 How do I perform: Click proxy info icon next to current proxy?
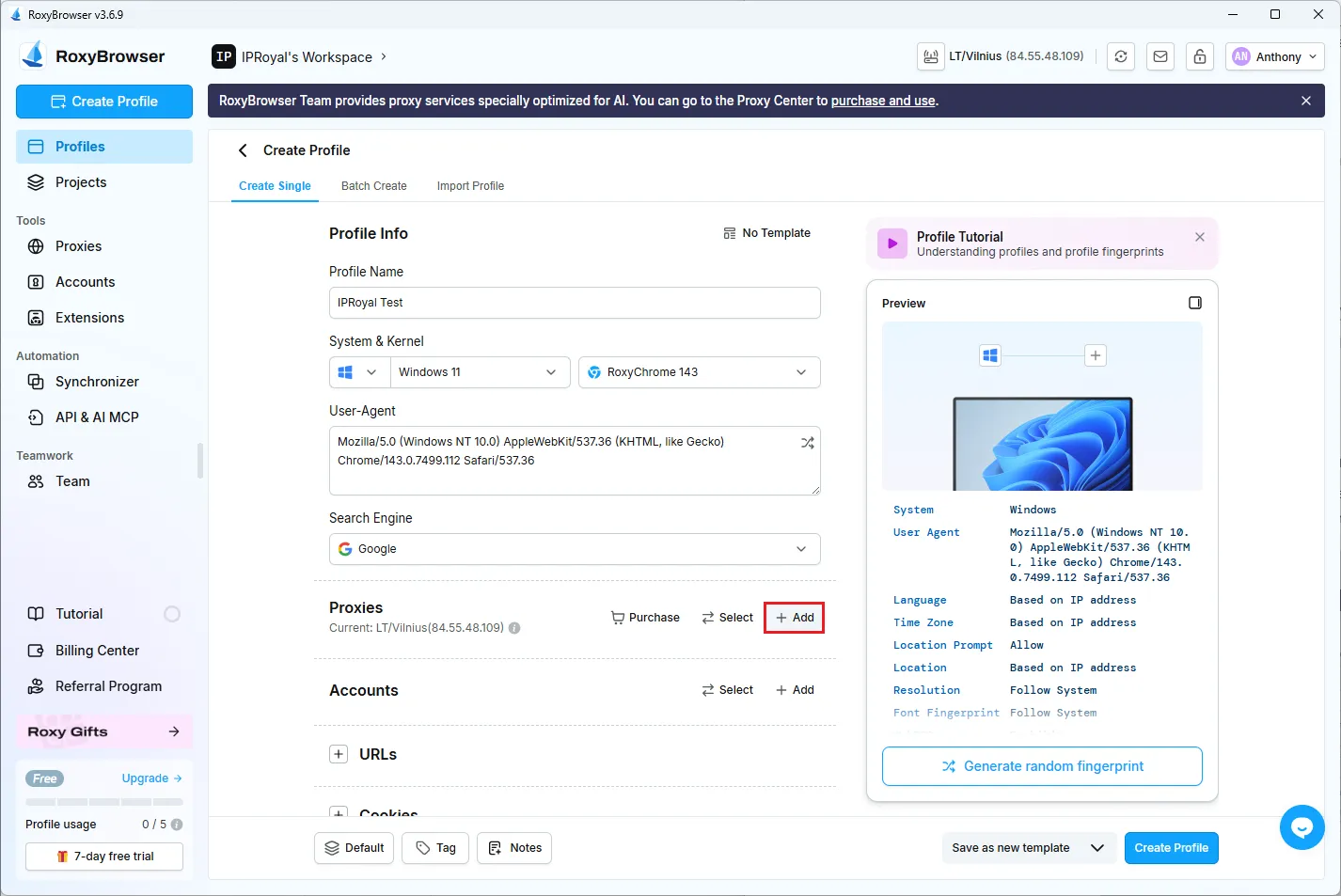point(514,628)
